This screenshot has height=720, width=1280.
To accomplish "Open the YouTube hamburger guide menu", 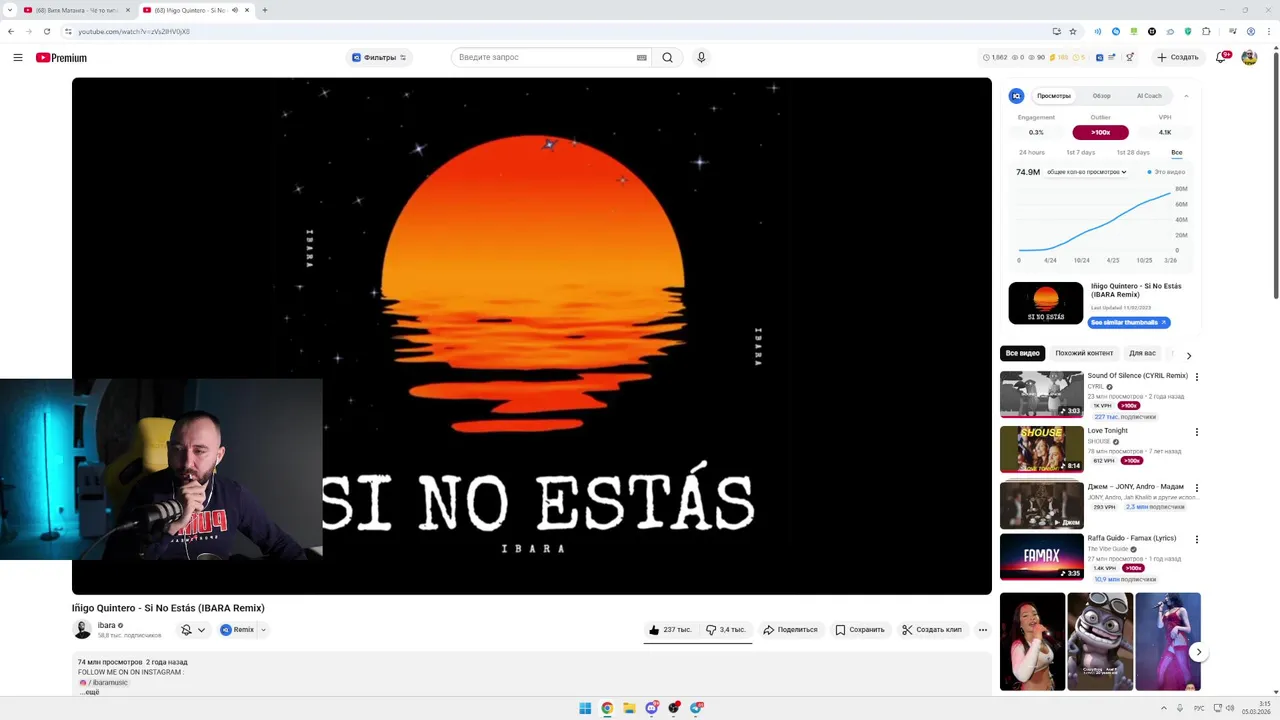I will coord(18,58).
